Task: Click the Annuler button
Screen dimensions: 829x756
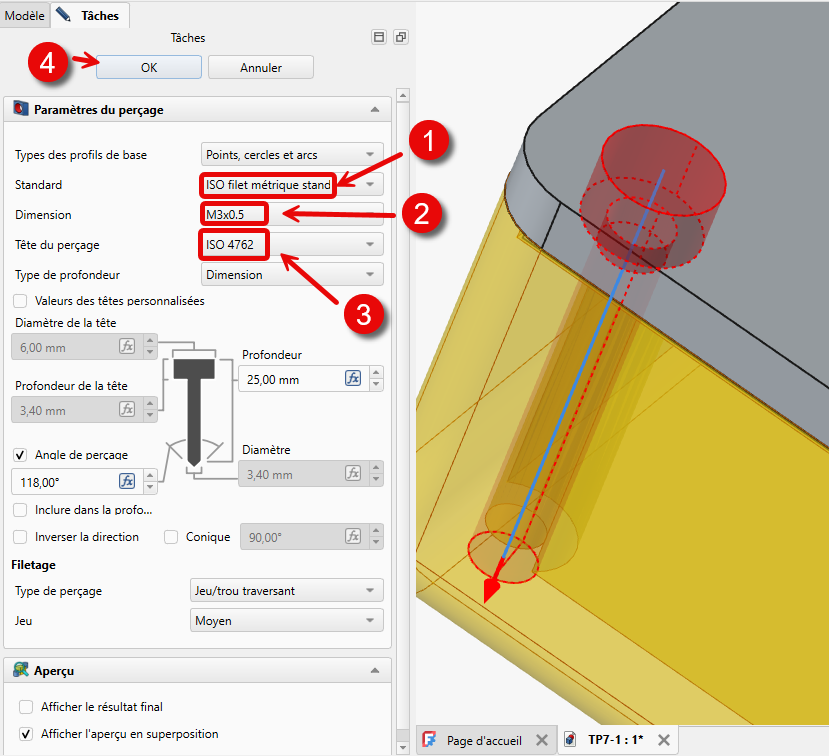Action: point(261,67)
